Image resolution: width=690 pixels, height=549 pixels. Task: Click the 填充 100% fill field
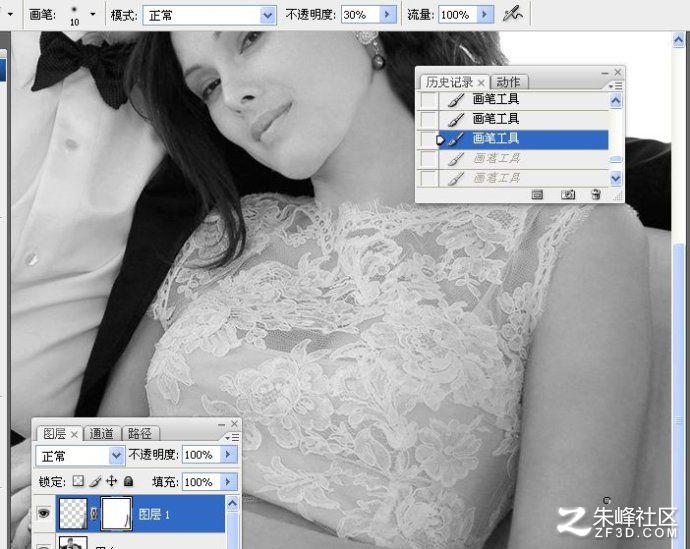tap(201, 482)
